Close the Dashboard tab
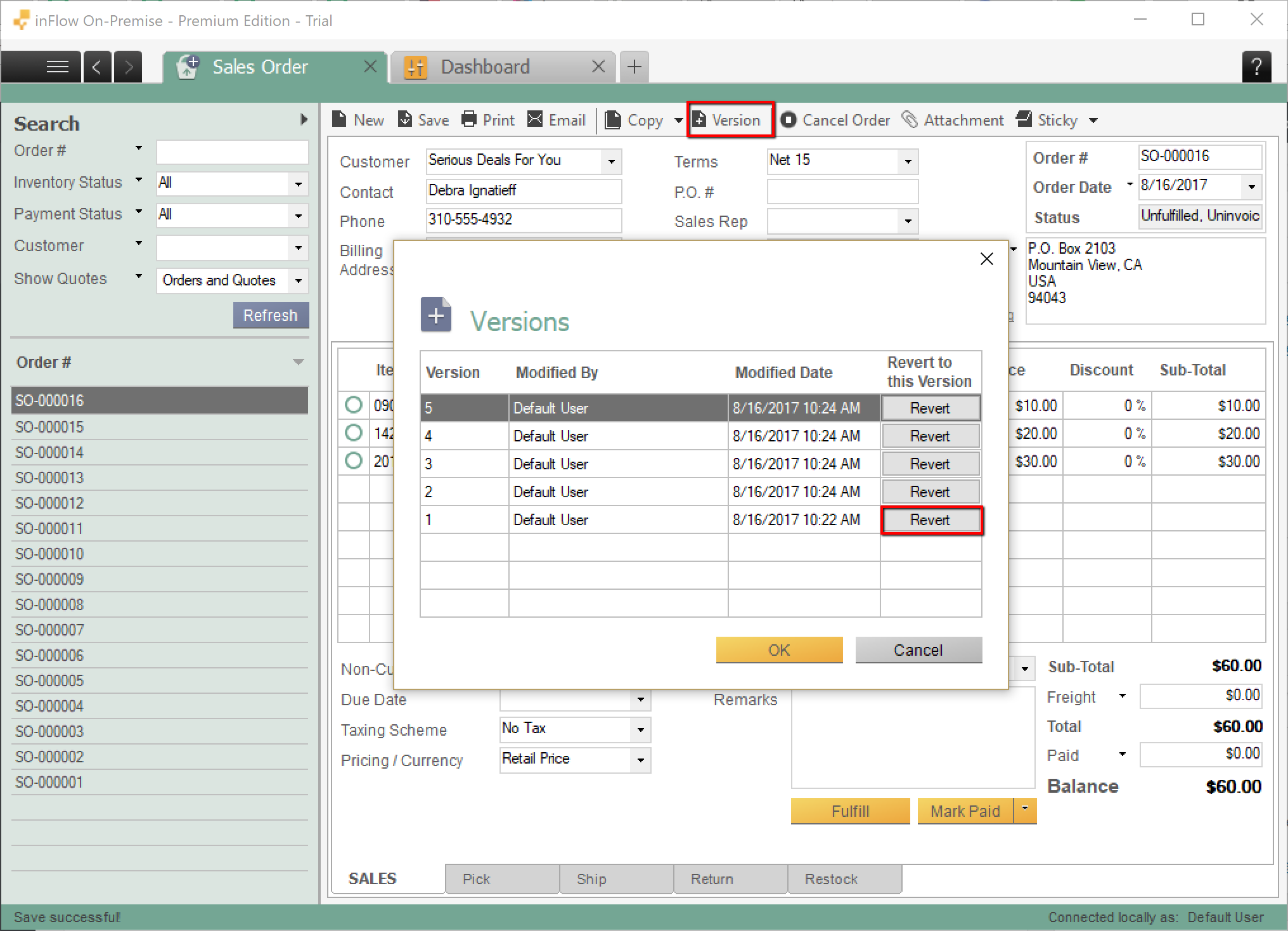 click(598, 66)
